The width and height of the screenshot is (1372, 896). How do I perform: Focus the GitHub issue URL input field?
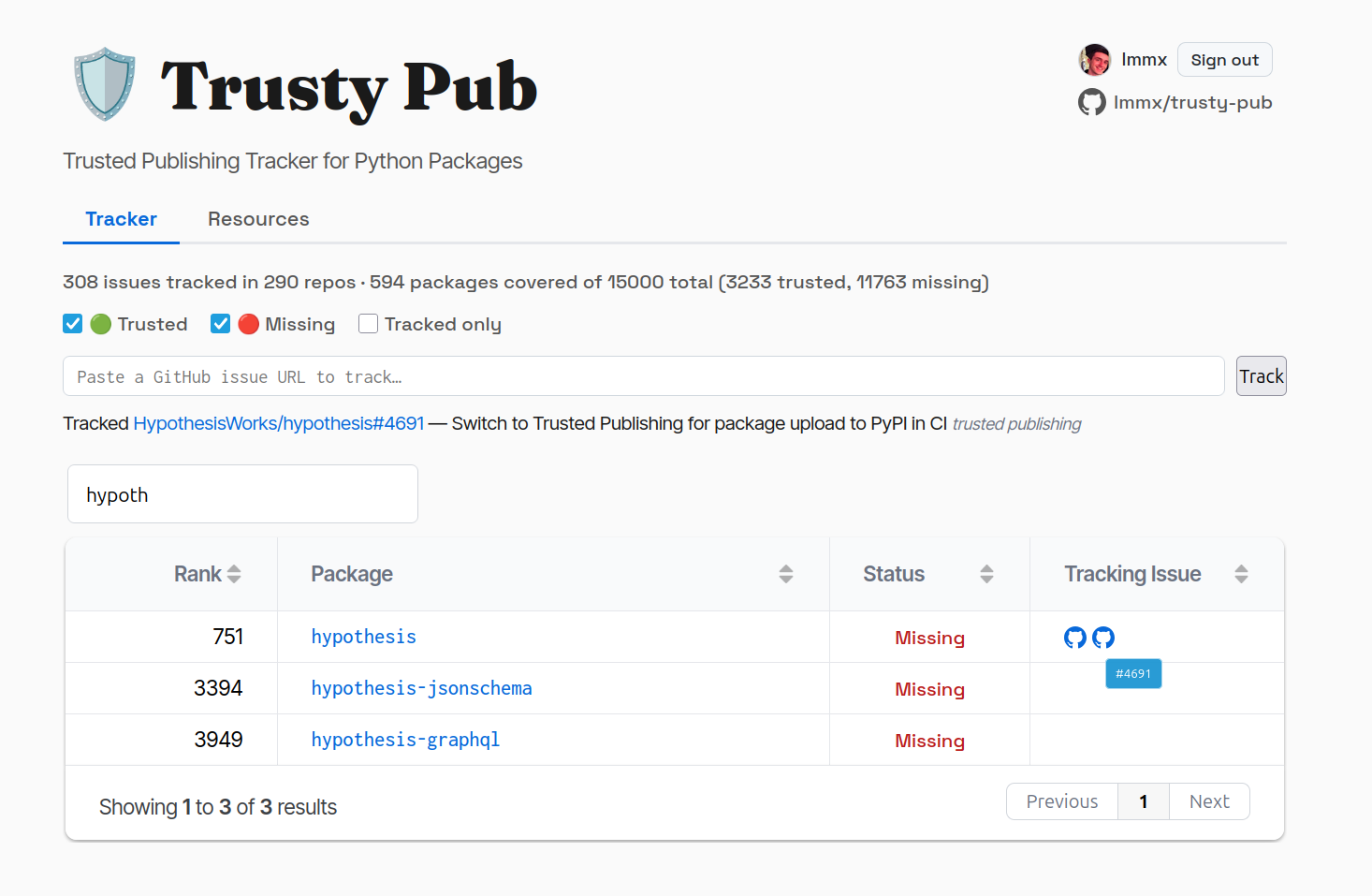(x=643, y=376)
